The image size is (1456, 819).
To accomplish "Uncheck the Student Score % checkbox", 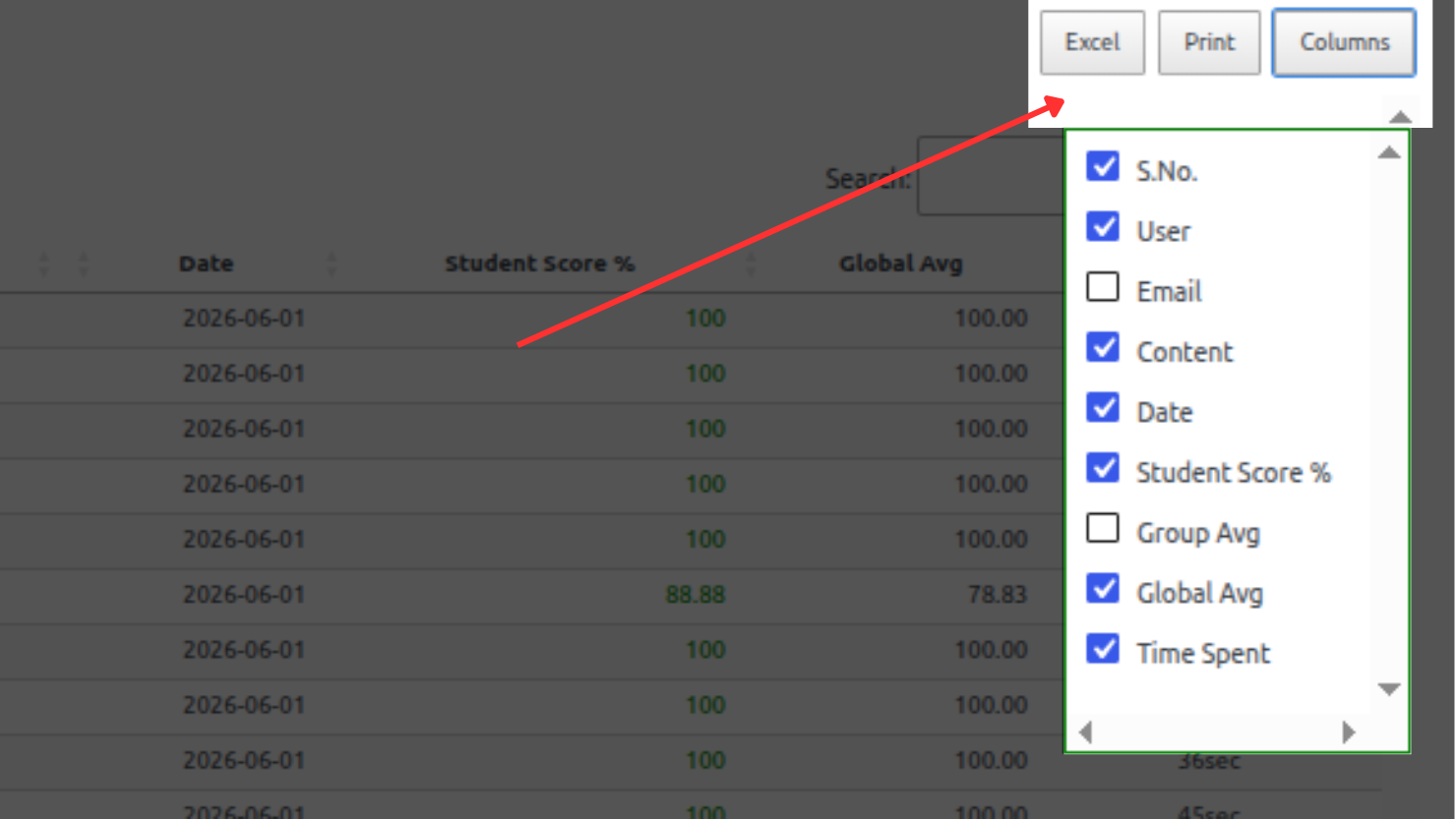I will [1103, 468].
